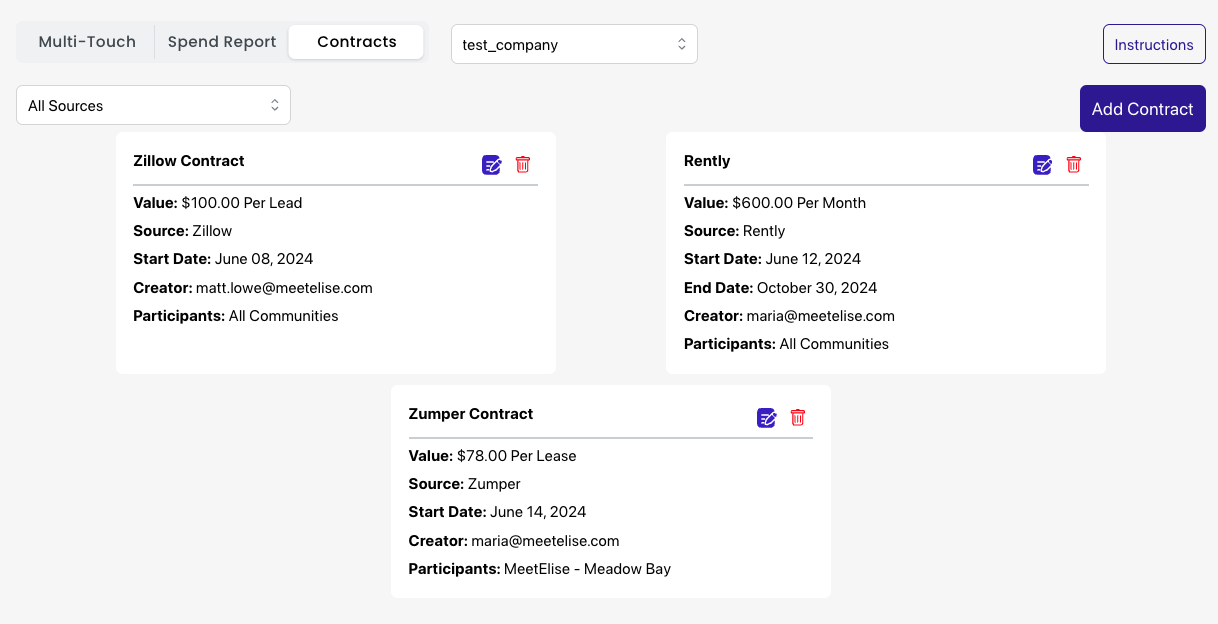Expand the All Sources filter dropdown
This screenshot has width=1218, height=624.
coord(153,105)
